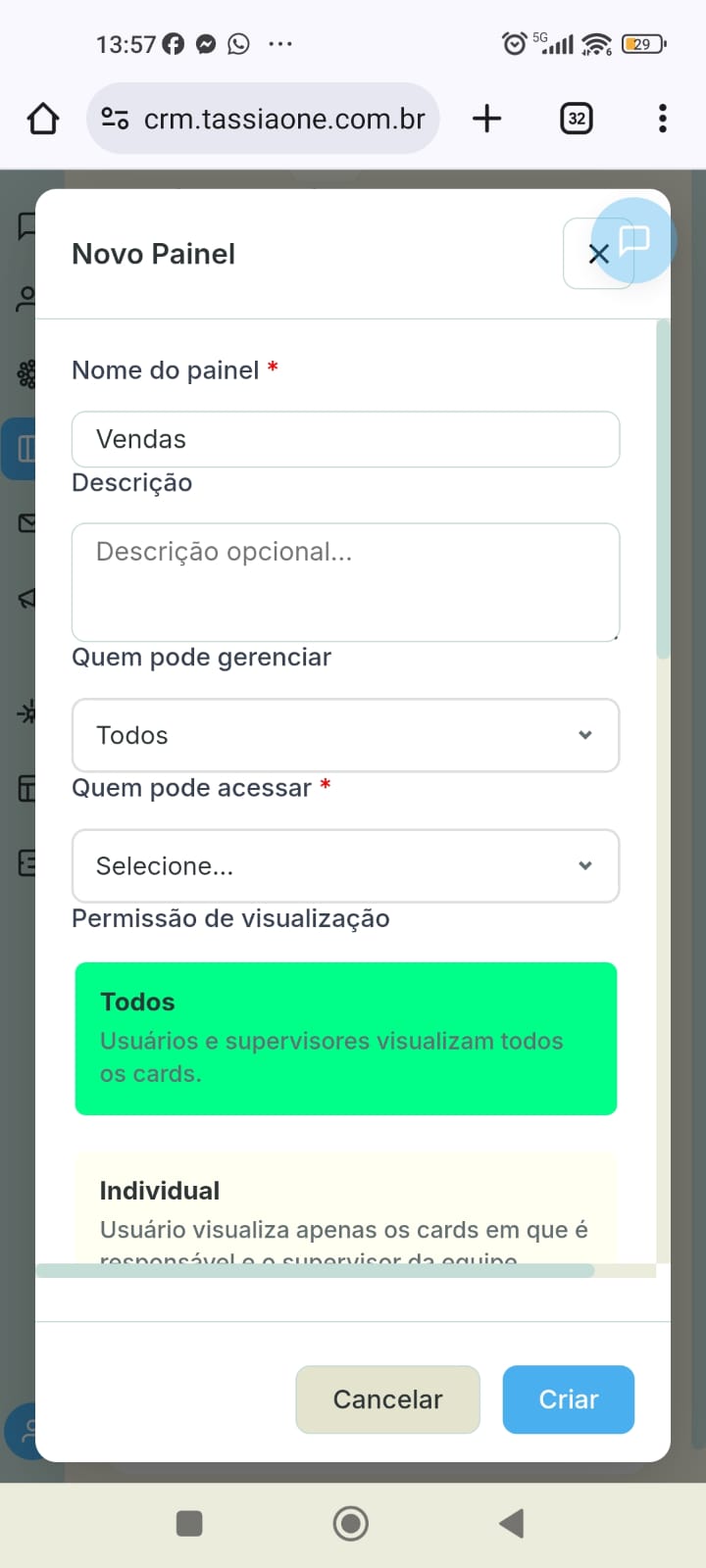Click into the Descrição text area

click(x=345, y=582)
